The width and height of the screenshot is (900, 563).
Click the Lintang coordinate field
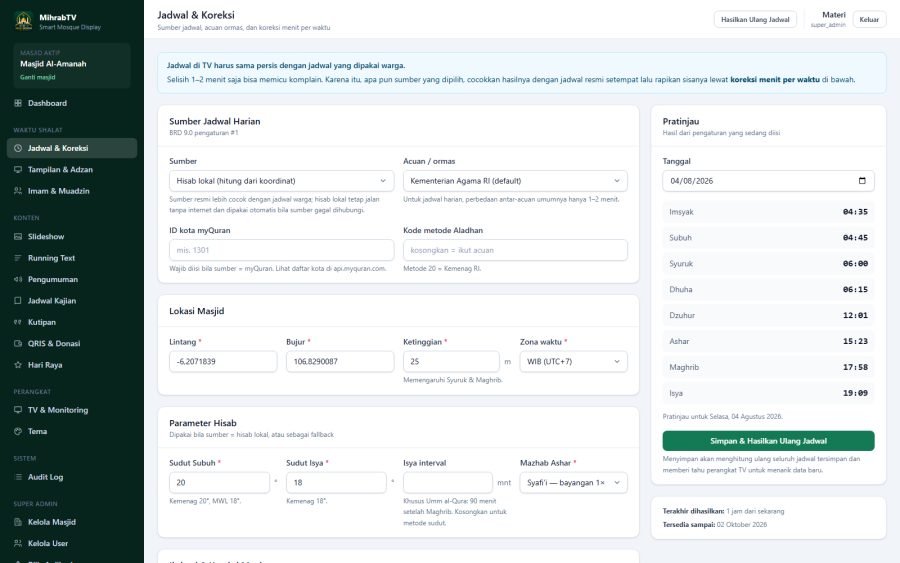223,362
